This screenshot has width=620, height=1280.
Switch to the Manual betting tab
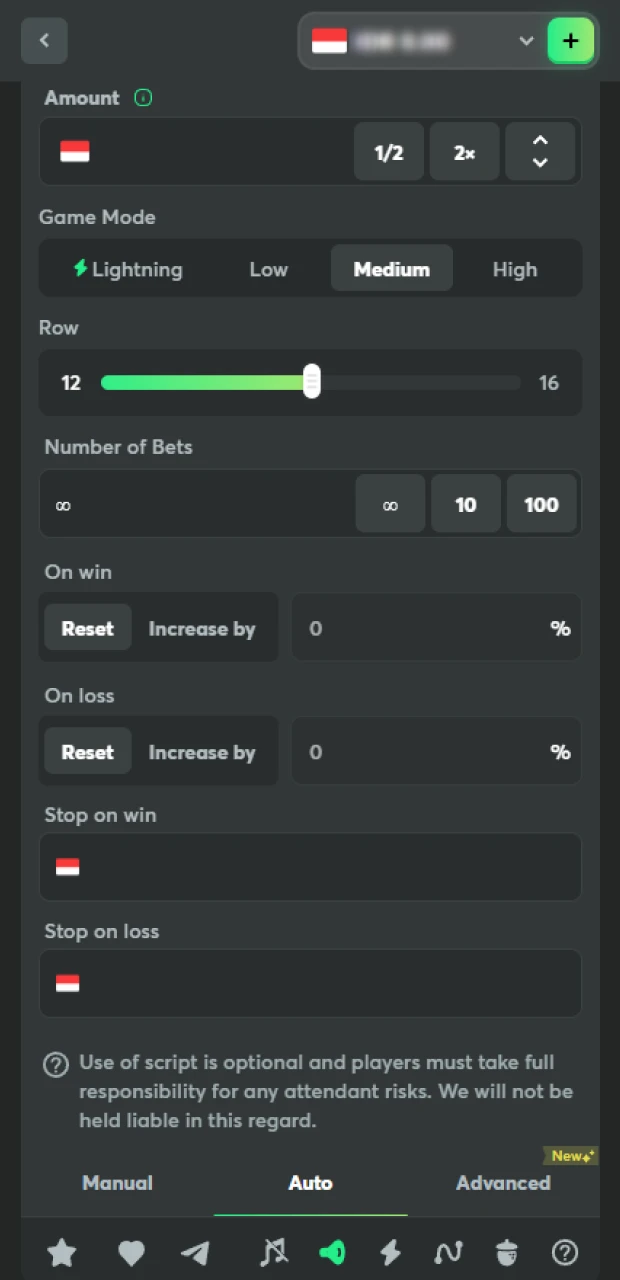[117, 1183]
